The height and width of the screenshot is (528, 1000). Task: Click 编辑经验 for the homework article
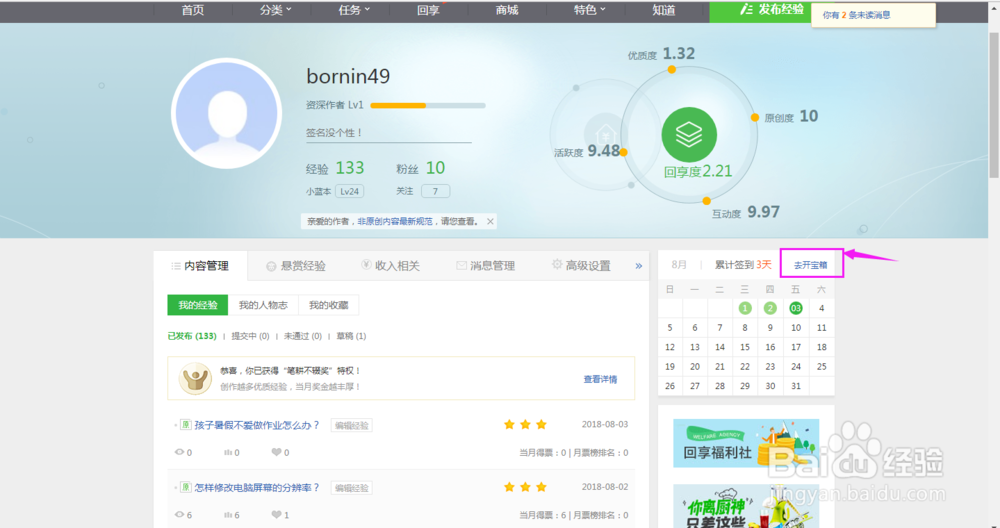coord(351,425)
